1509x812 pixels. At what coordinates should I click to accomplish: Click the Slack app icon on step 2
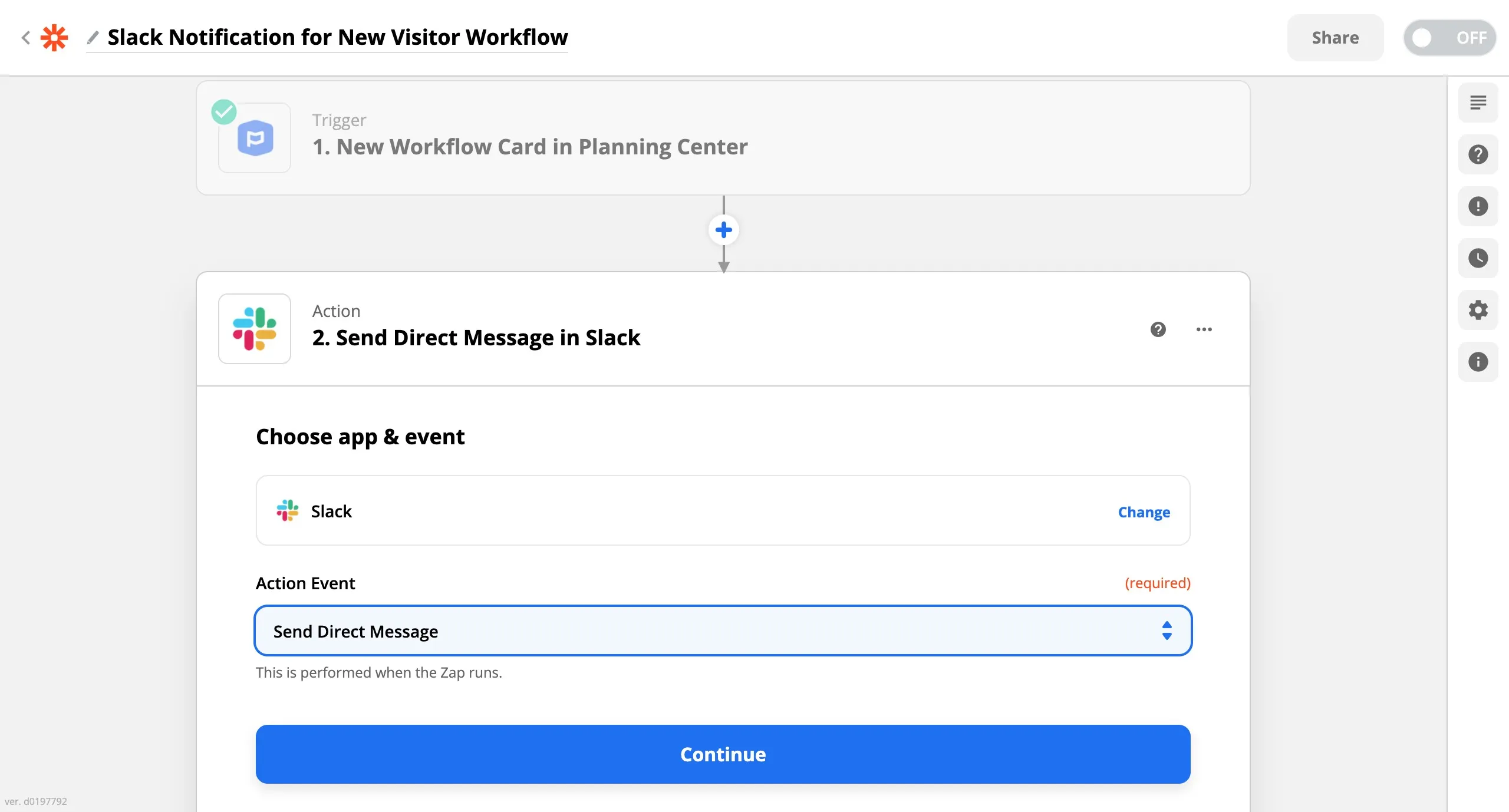[255, 329]
